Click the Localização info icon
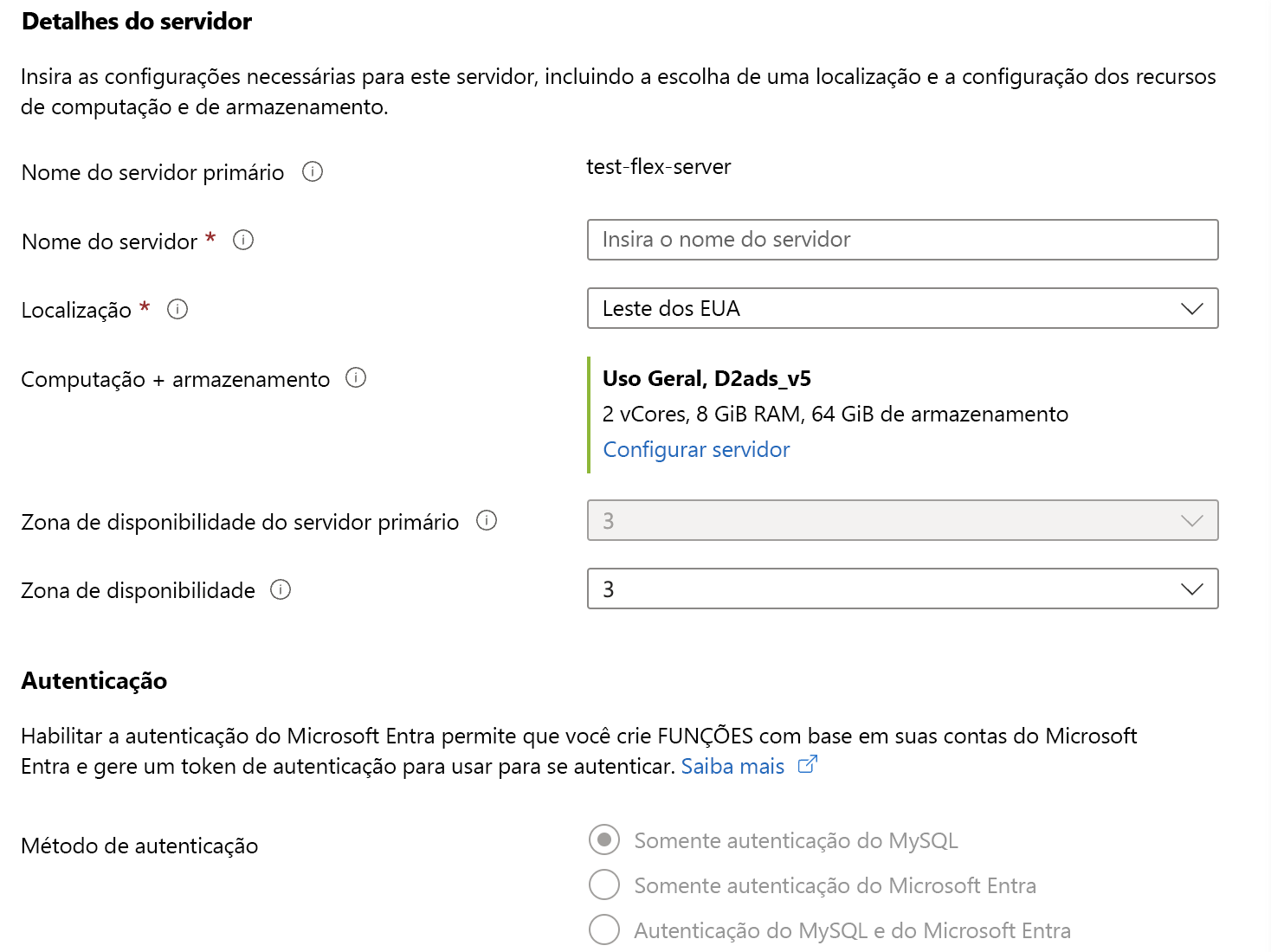Screen dimensions: 1271x952 [177, 309]
